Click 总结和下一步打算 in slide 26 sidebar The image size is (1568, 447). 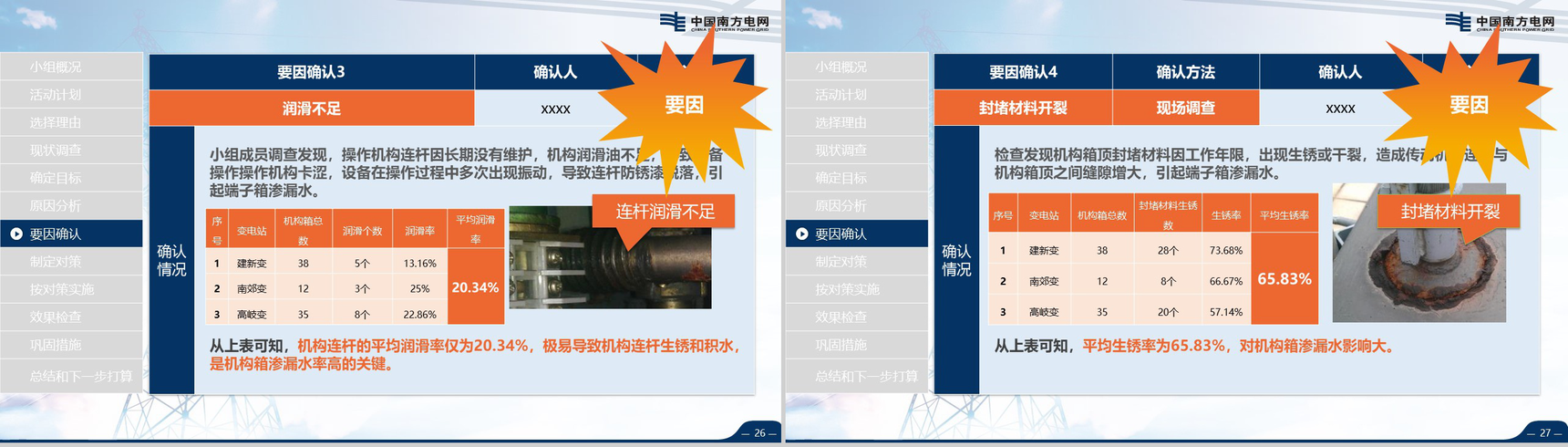click(x=80, y=376)
